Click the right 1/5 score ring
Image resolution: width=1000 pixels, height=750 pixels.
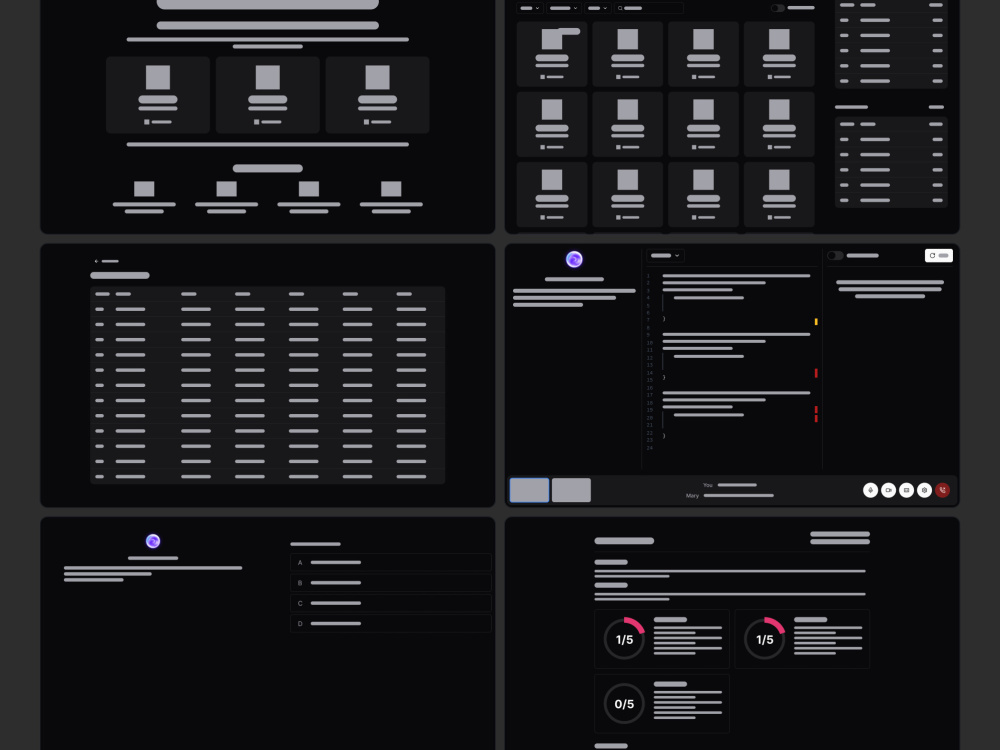pos(765,639)
